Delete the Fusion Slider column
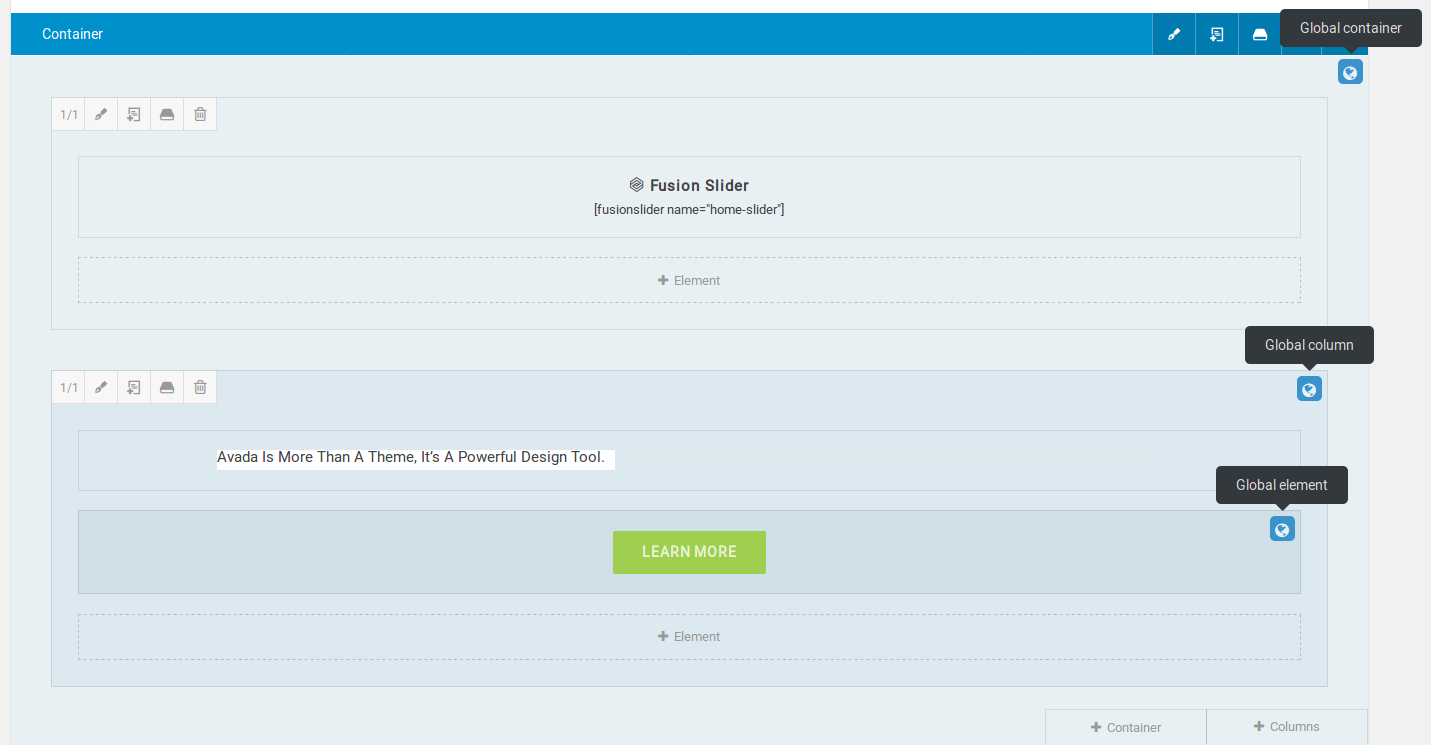1431x745 pixels. [200, 114]
